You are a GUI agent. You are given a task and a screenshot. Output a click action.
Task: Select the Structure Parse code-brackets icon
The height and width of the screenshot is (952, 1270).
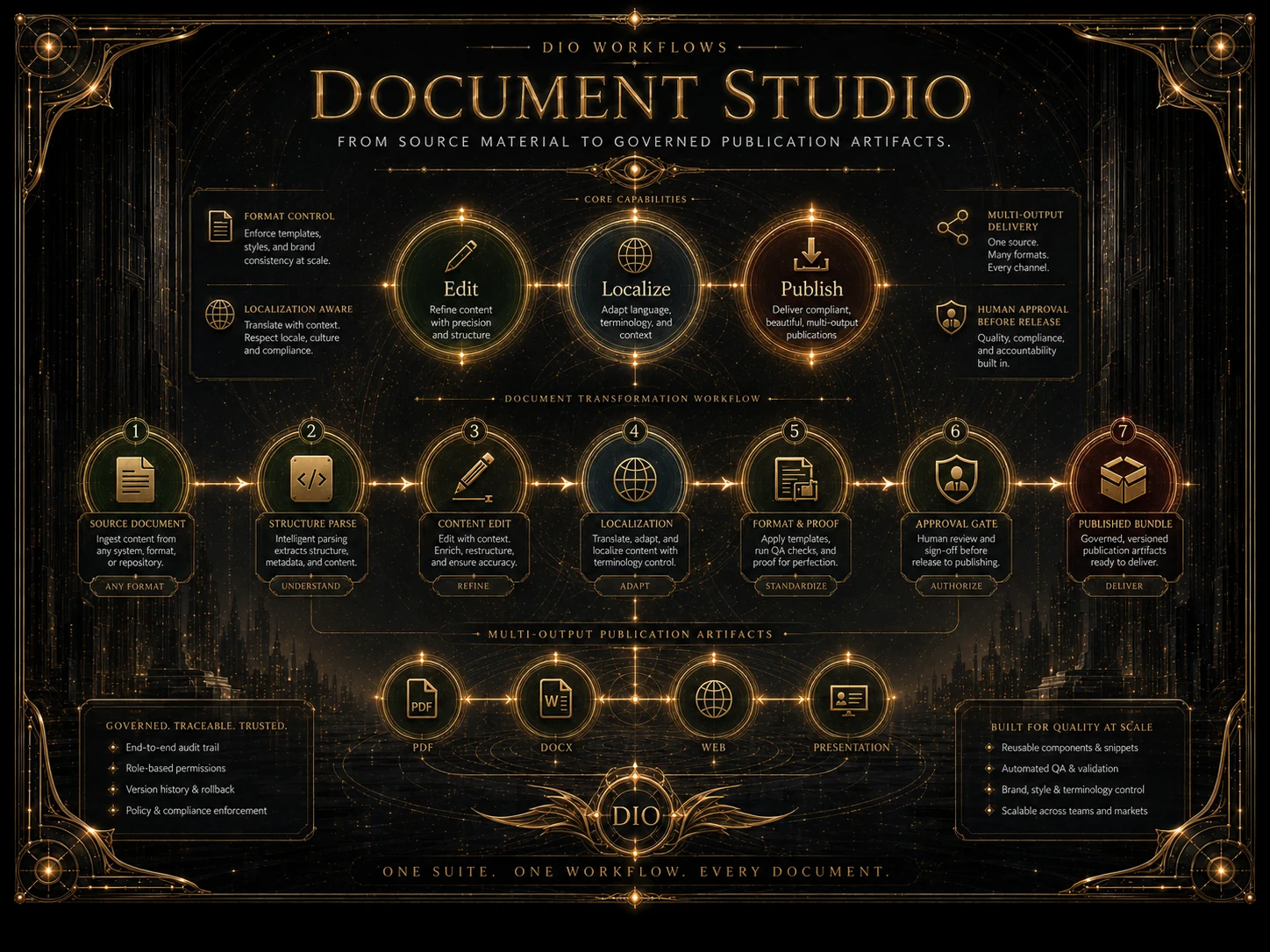point(311,479)
